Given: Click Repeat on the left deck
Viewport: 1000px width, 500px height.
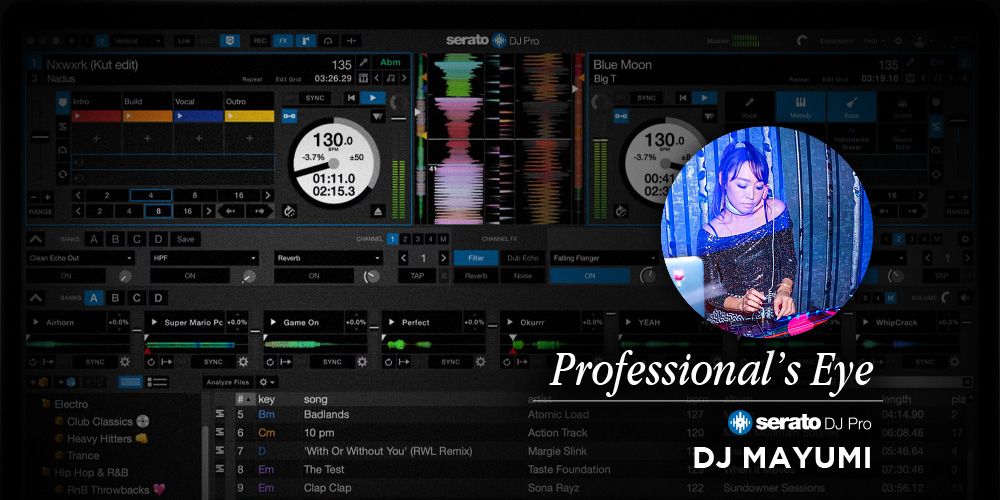Looking at the screenshot, I should tap(252, 79).
